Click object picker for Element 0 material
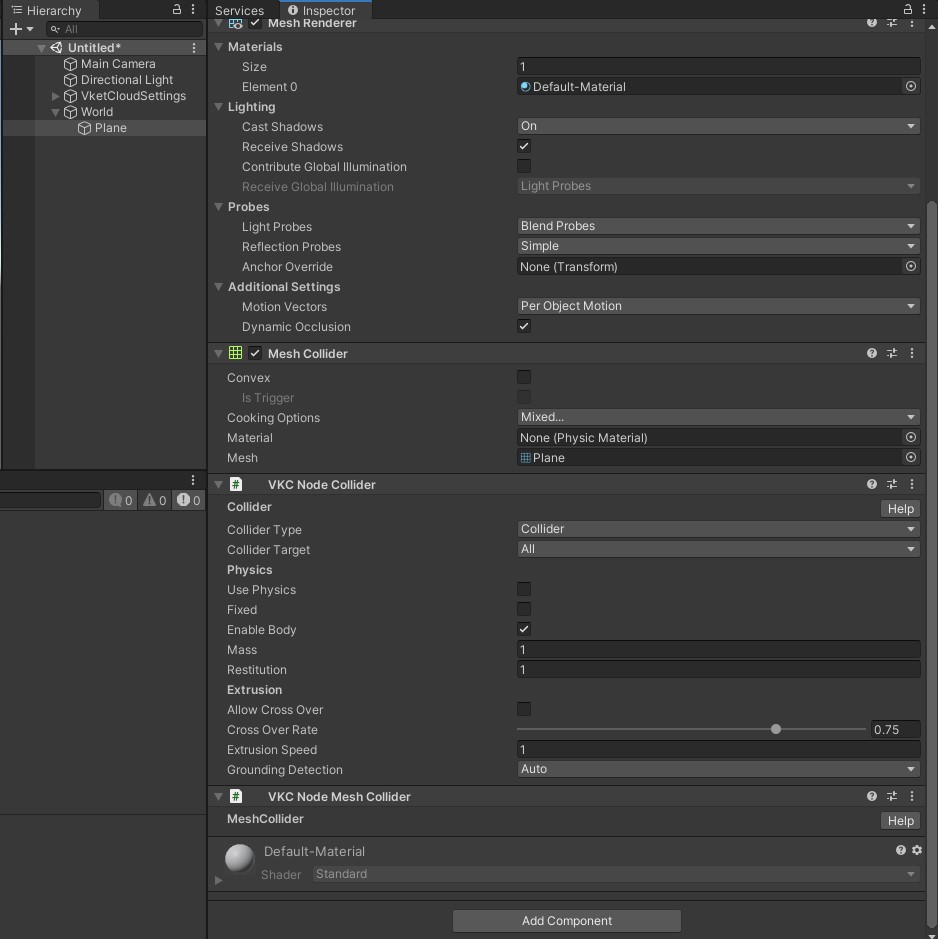The image size is (938, 939). 910,87
